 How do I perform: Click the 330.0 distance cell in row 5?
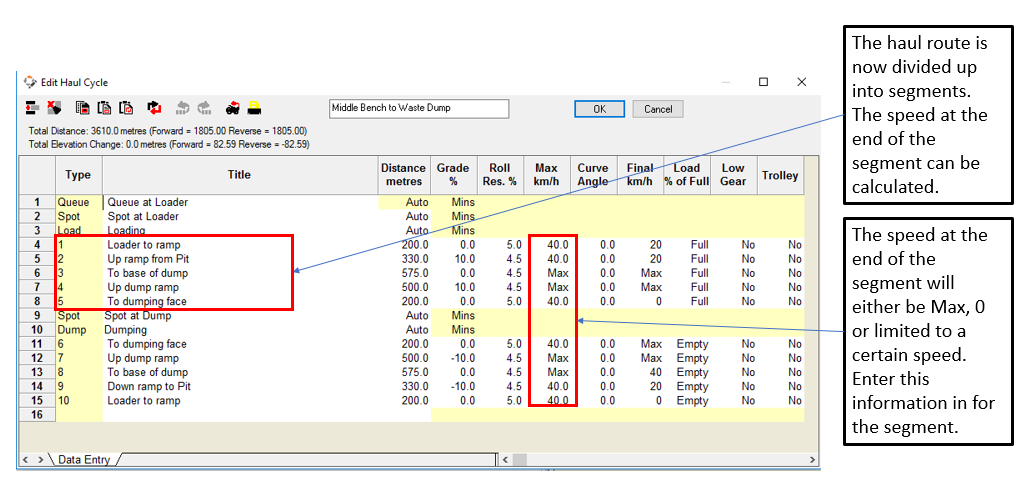click(405, 259)
